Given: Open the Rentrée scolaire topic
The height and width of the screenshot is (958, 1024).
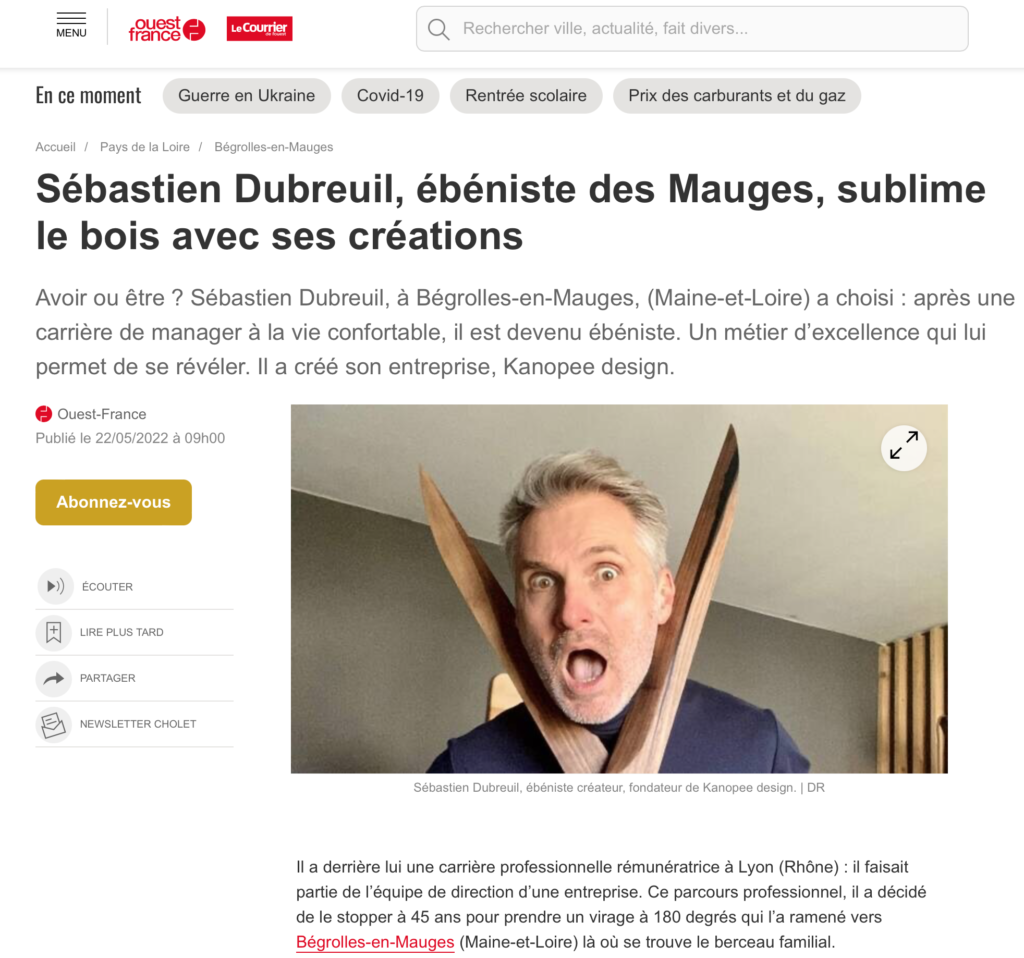Looking at the screenshot, I should coord(526,96).
